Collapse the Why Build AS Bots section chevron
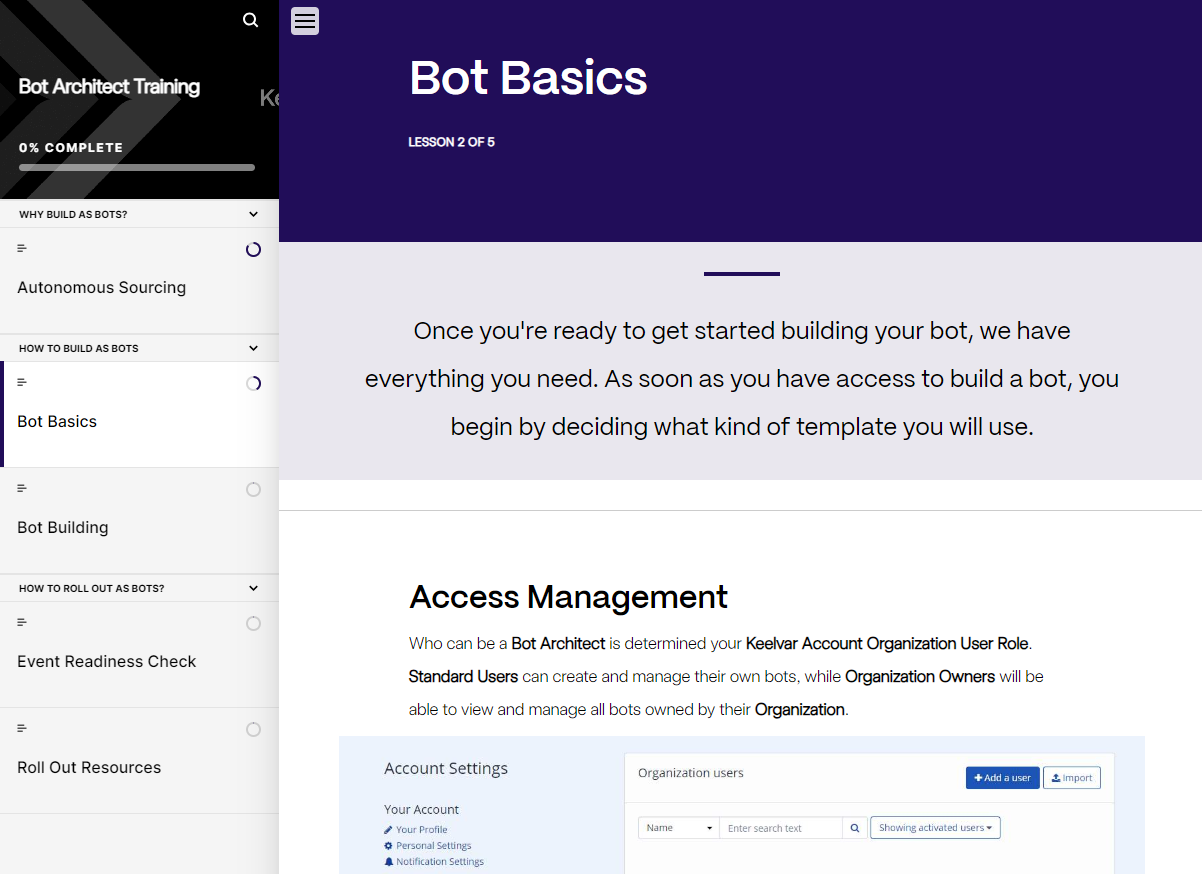 [x=254, y=214]
